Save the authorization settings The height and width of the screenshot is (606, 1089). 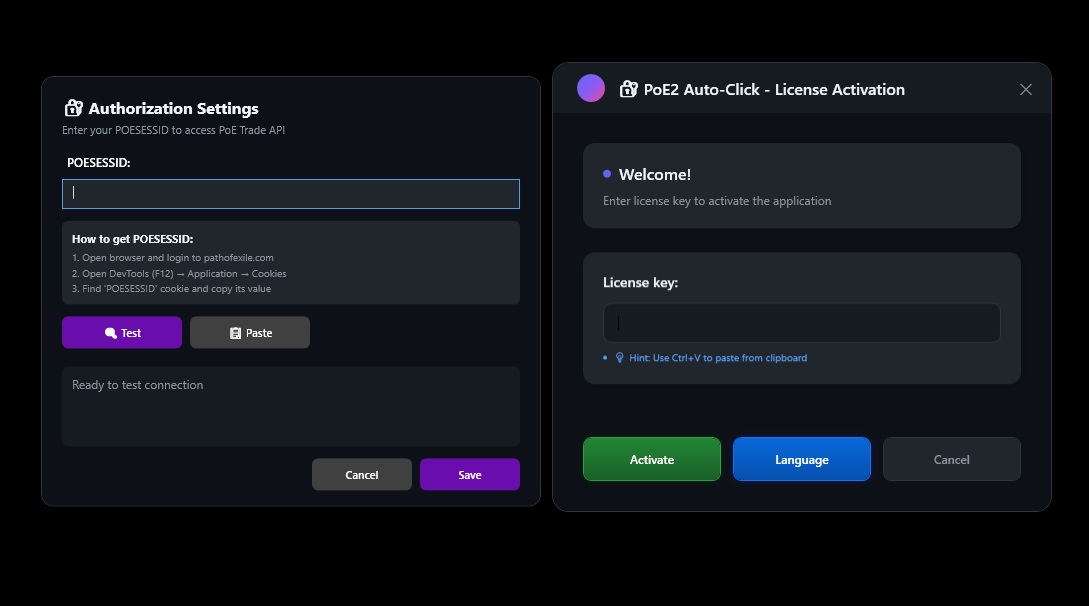pos(469,474)
